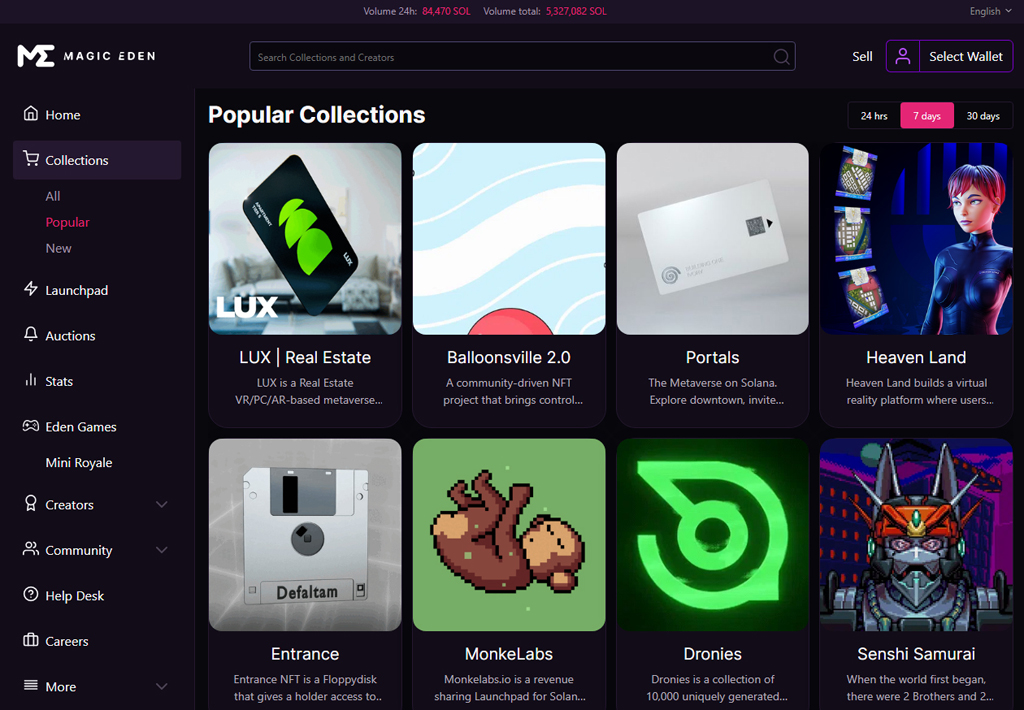1024x710 pixels.
Task: Click the Popular Collections heading
Action: point(317,115)
